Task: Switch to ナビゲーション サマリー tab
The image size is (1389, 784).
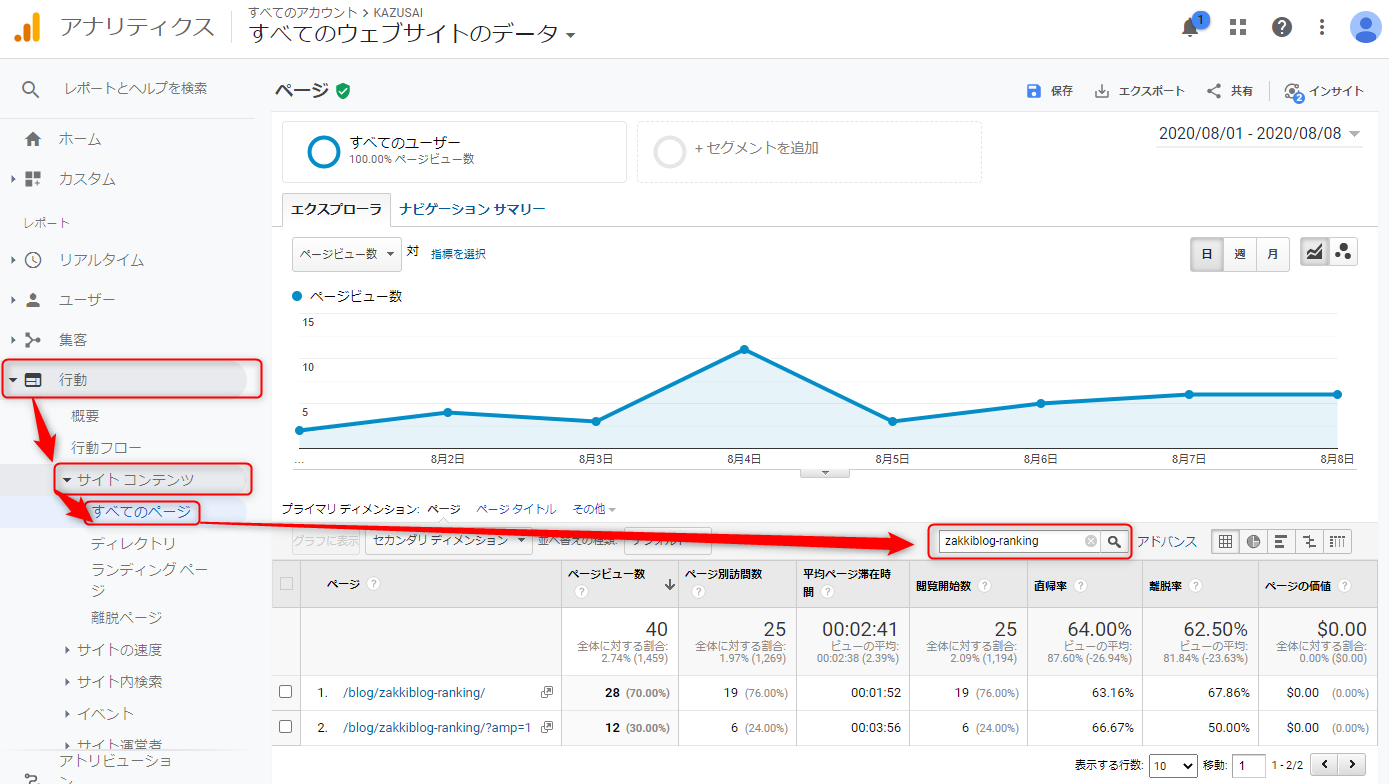Action: point(472,209)
